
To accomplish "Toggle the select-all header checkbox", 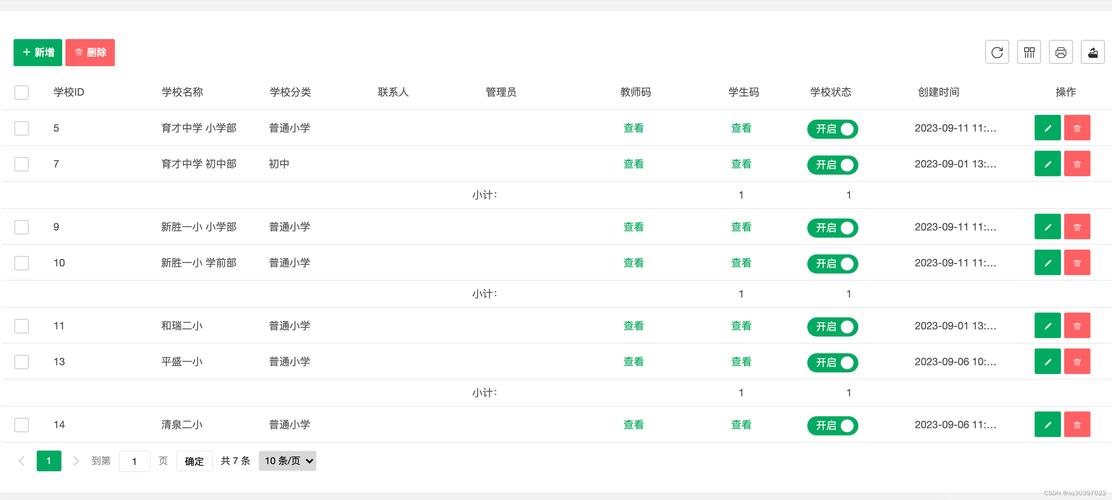I will click(x=22, y=92).
